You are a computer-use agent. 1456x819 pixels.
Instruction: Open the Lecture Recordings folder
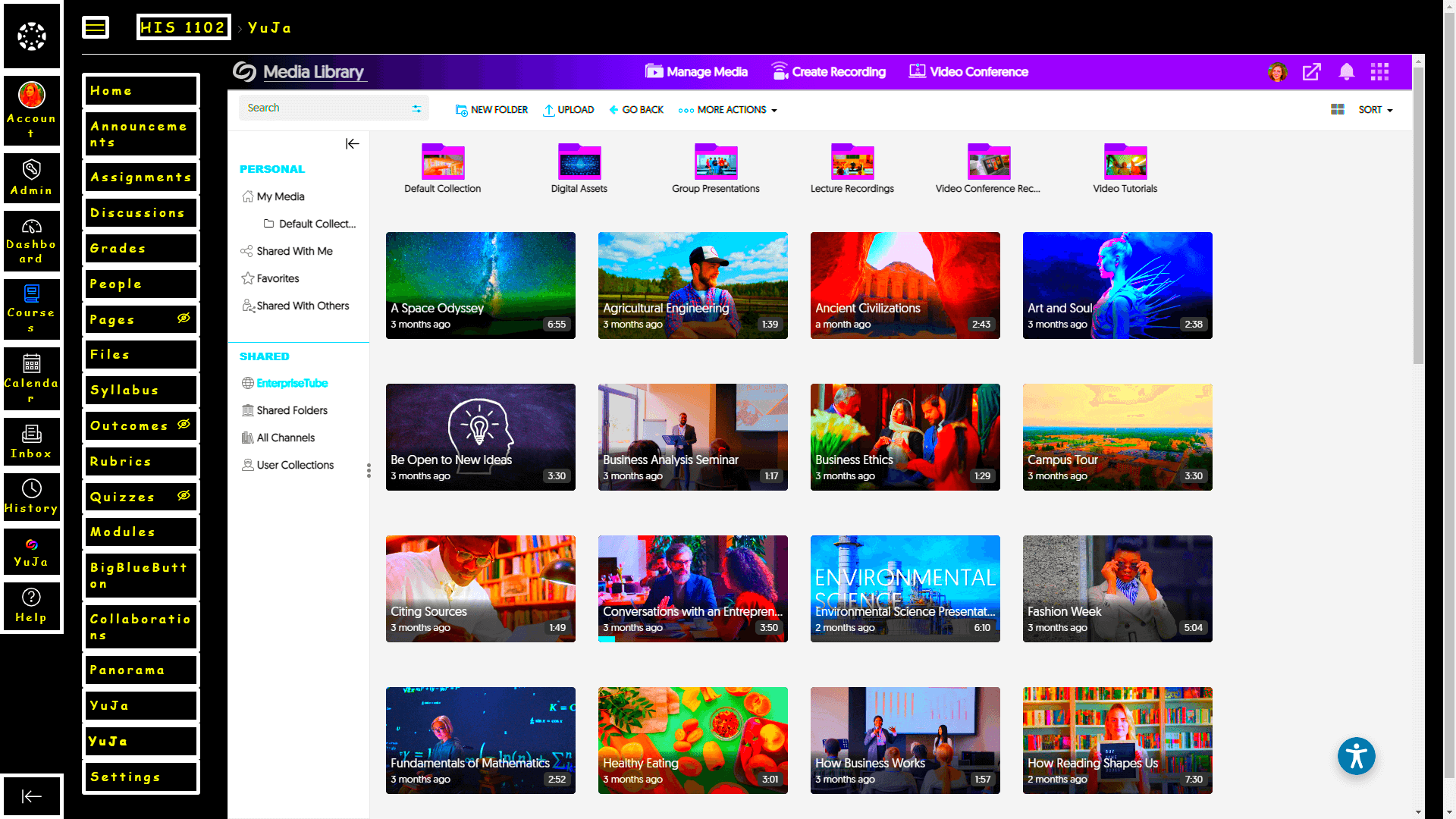pyautogui.click(x=852, y=168)
